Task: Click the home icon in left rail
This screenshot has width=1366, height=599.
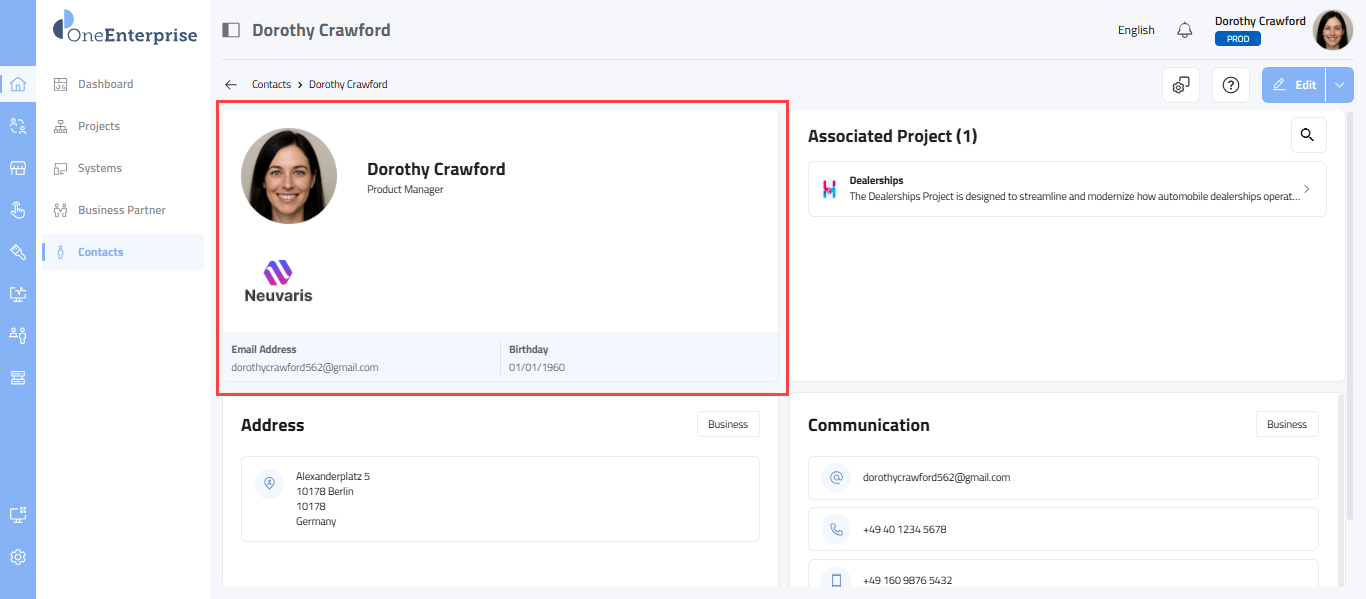Action: point(17,84)
